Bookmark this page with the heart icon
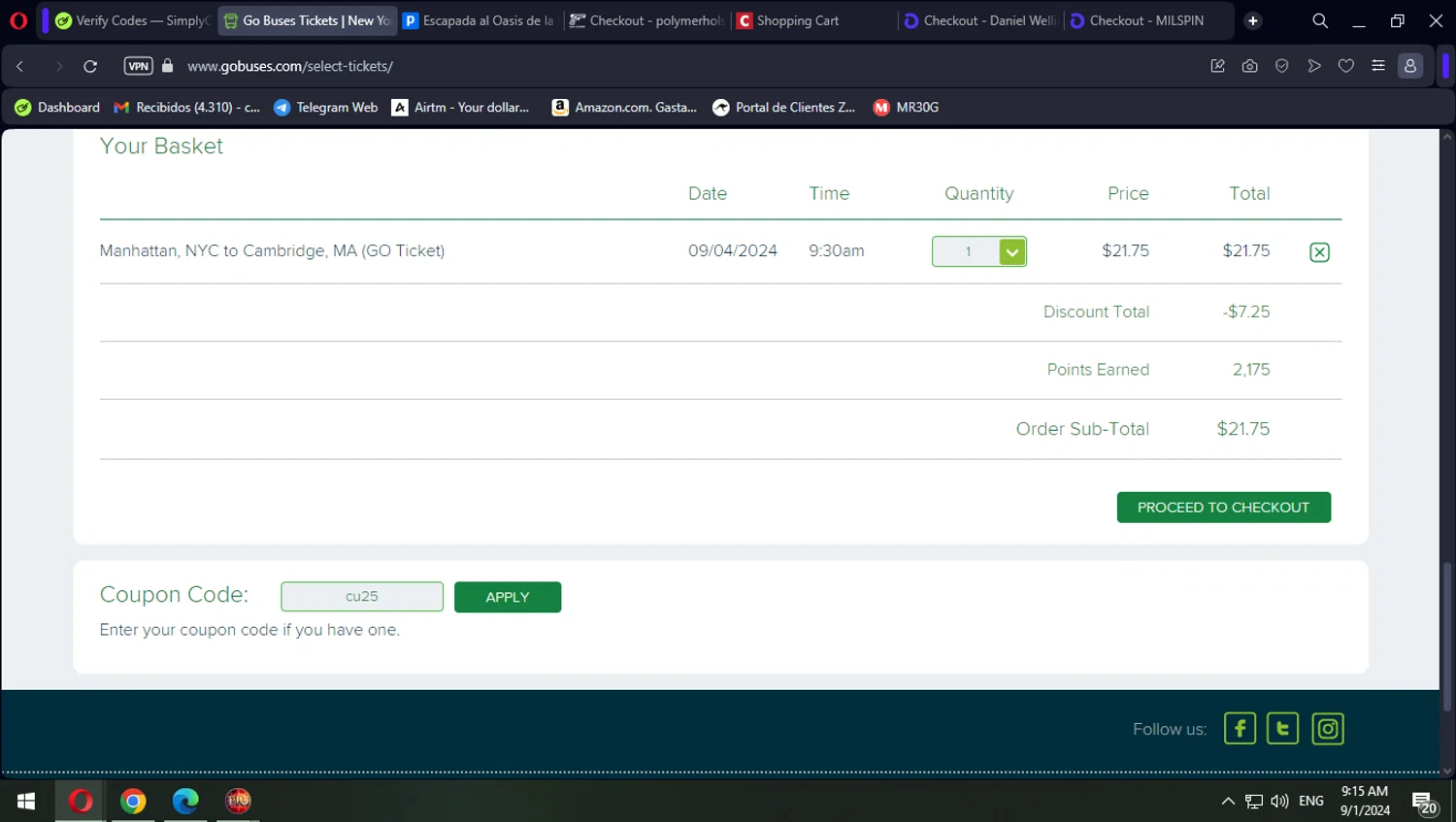The width and height of the screenshot is (1456, 822). coord(1346,66)
